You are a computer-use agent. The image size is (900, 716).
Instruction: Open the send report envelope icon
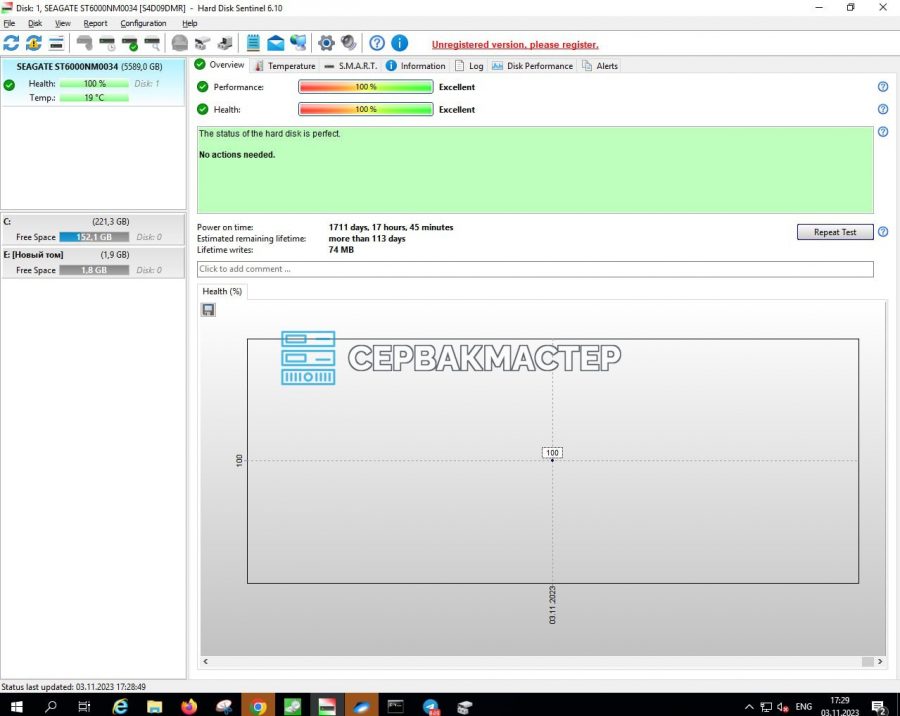pyautogui.click(x=276, y=43)
